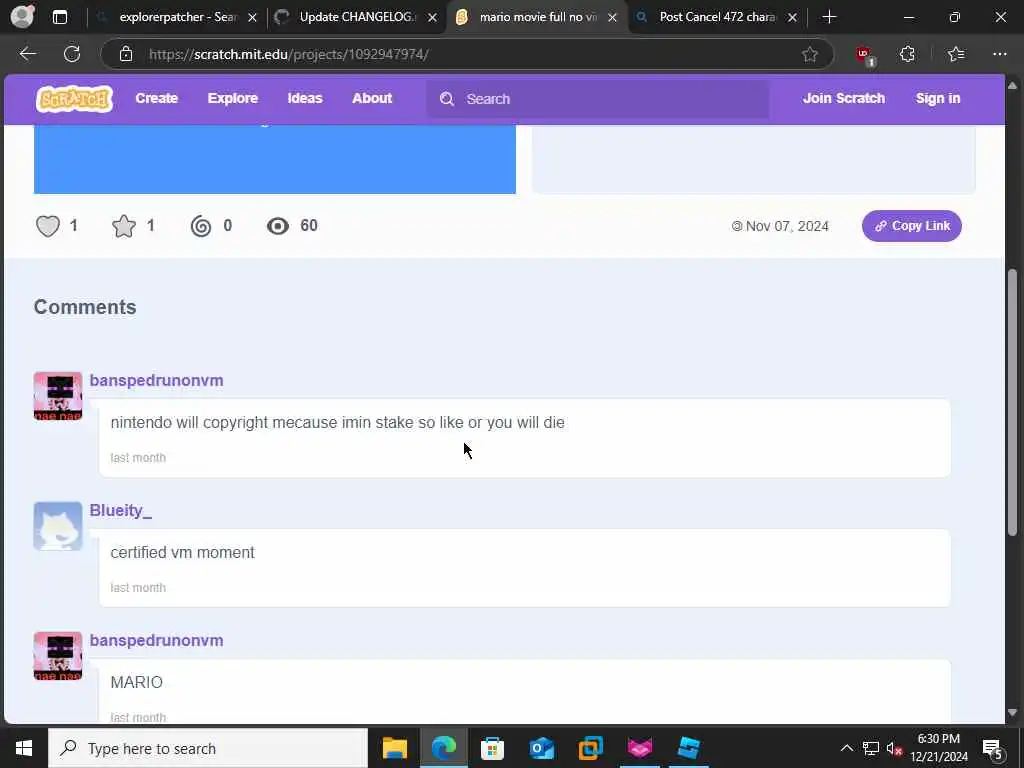This screenshot has height=768, width=1024.
Task: Open banspedrunonvm link above MARIO comment
Action: click(x=156, y=641)
